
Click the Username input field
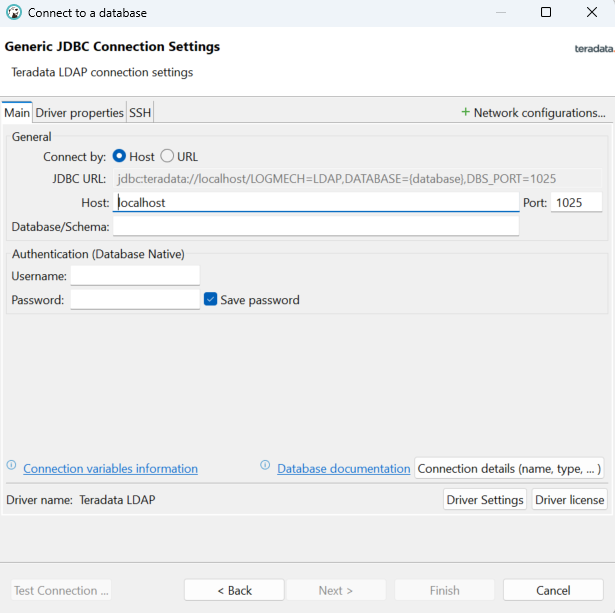[x=135, y=276]
